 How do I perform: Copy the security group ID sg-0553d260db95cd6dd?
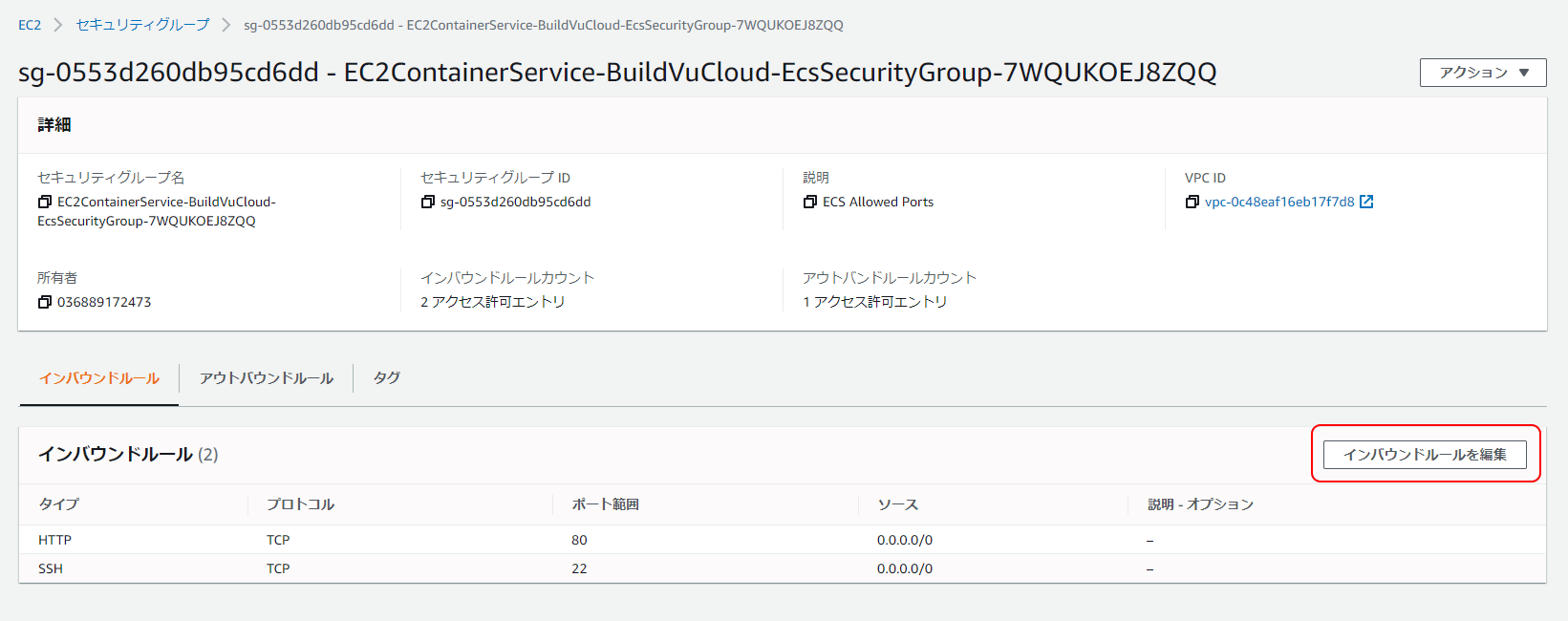[428, 202]
